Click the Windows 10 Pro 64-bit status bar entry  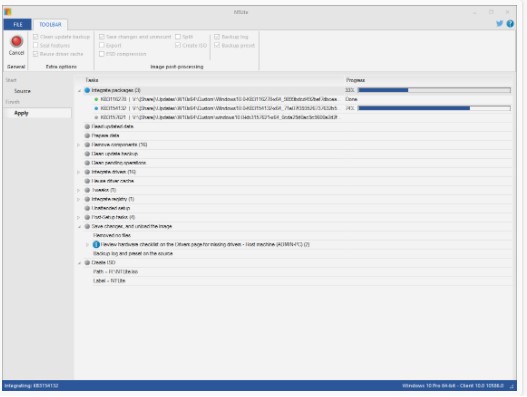tap(453, 386)
